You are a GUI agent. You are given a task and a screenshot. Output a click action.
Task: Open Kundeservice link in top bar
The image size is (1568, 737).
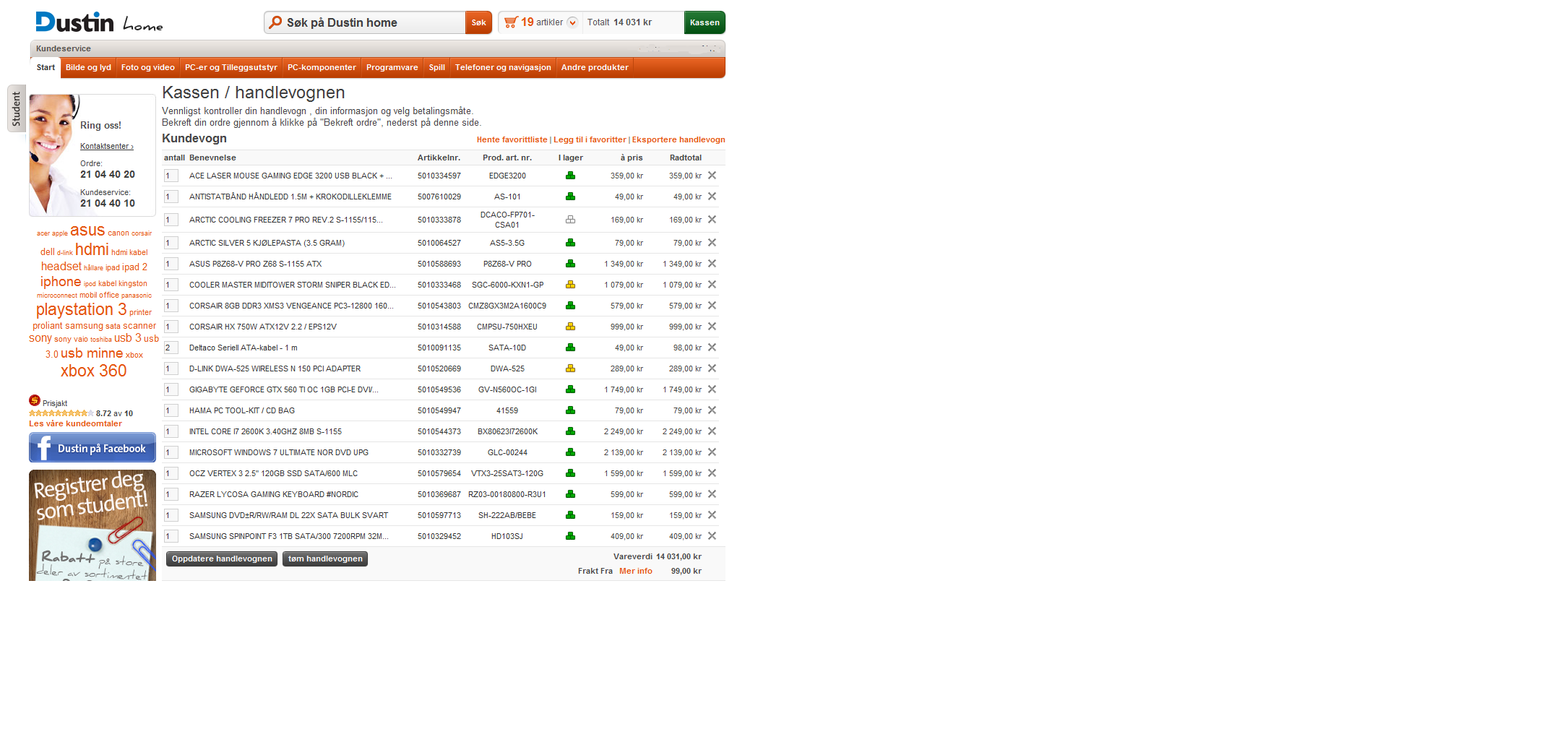click(64, 48)
